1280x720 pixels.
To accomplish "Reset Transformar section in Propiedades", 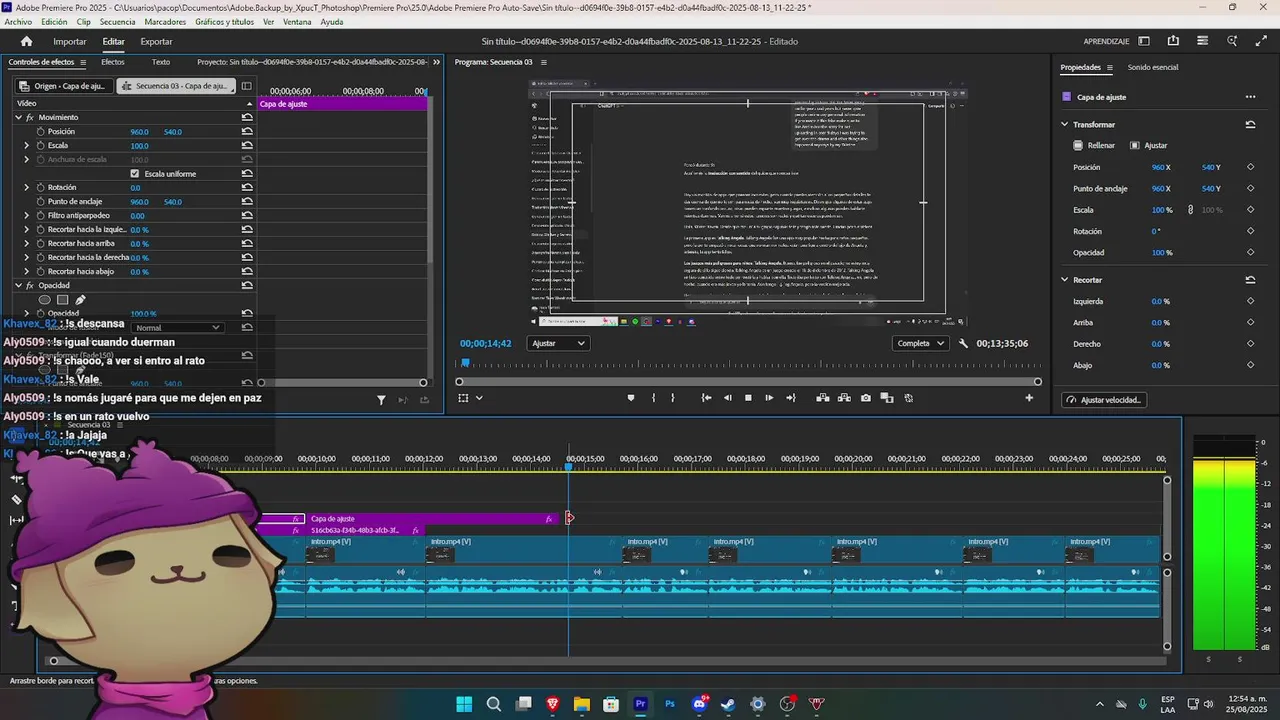I will [x=1250, y=124].
